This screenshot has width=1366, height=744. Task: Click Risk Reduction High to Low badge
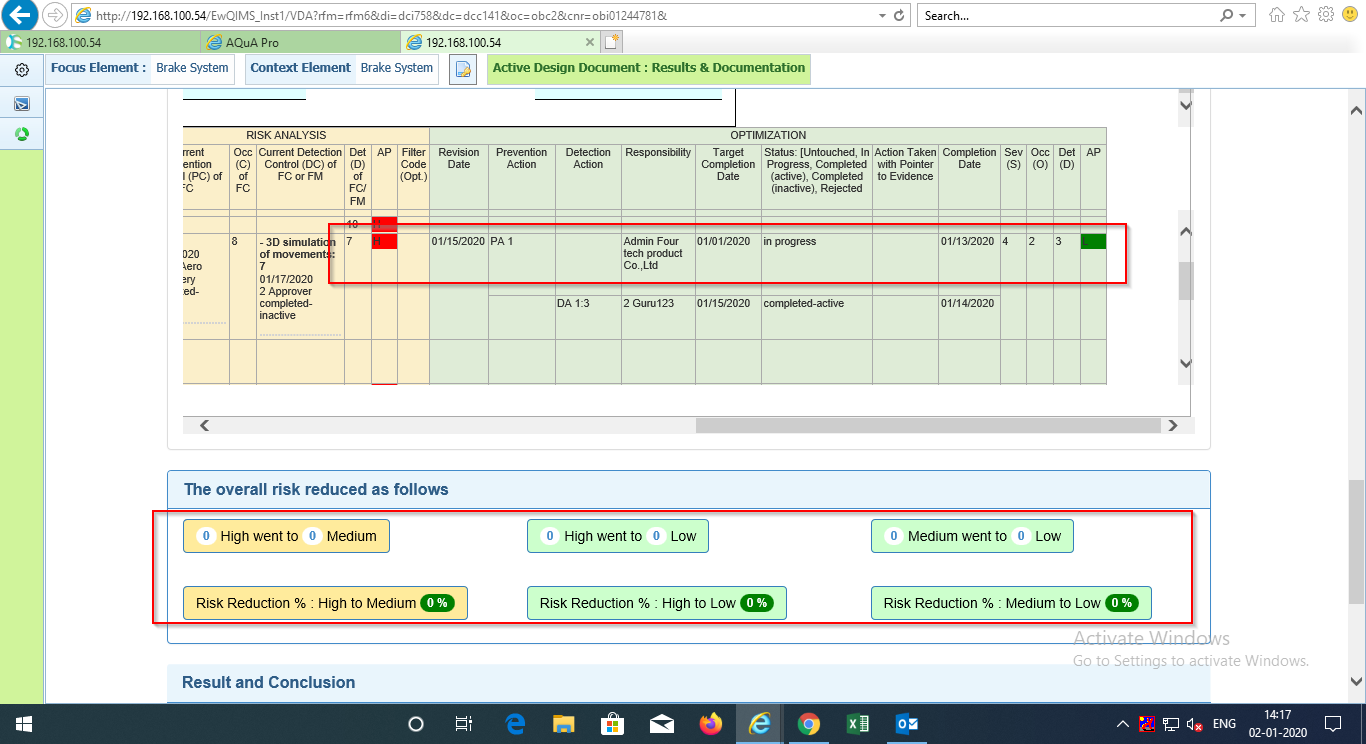point(657,603)
